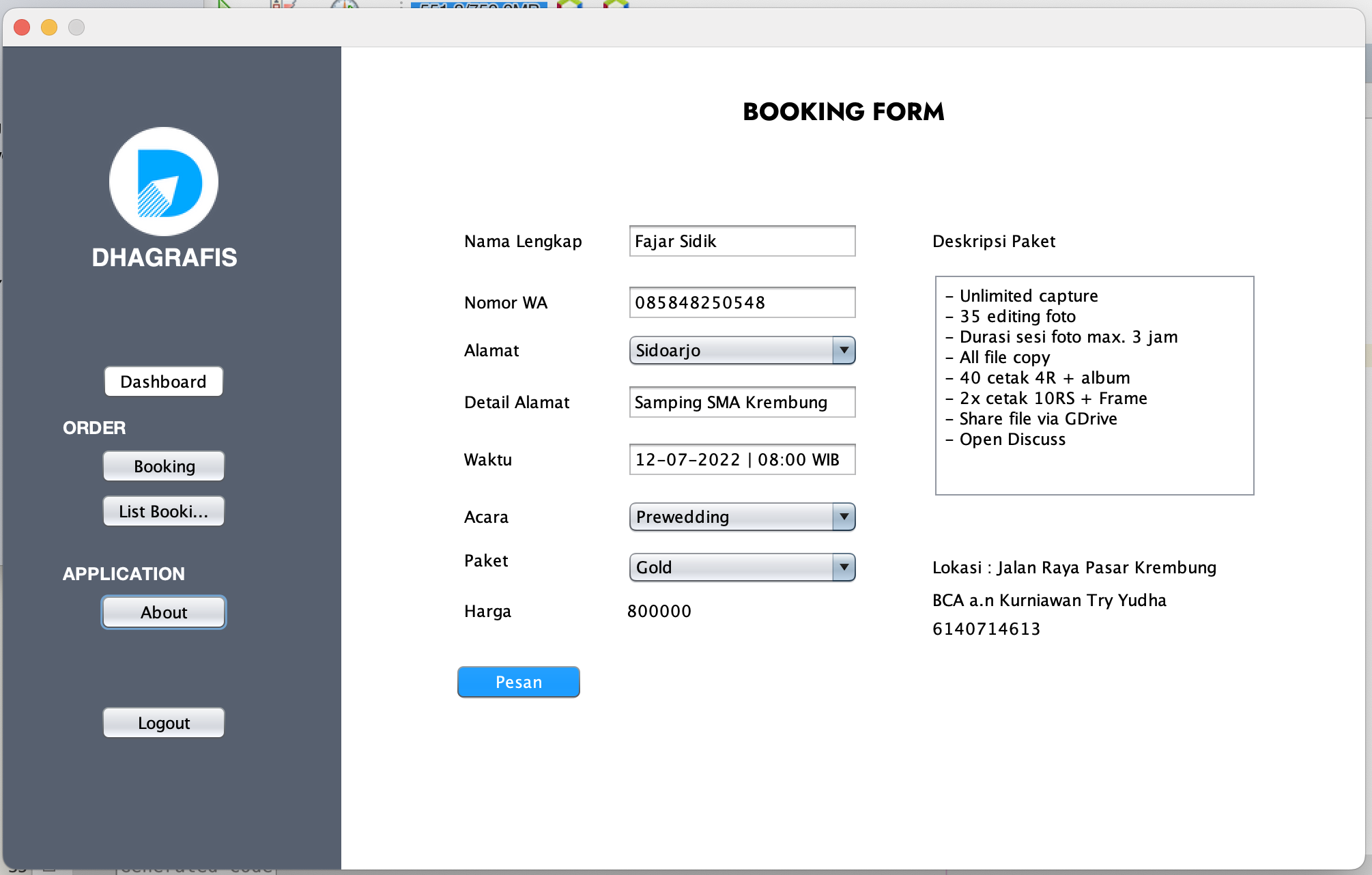Minimize window using the yellow button

48,27
